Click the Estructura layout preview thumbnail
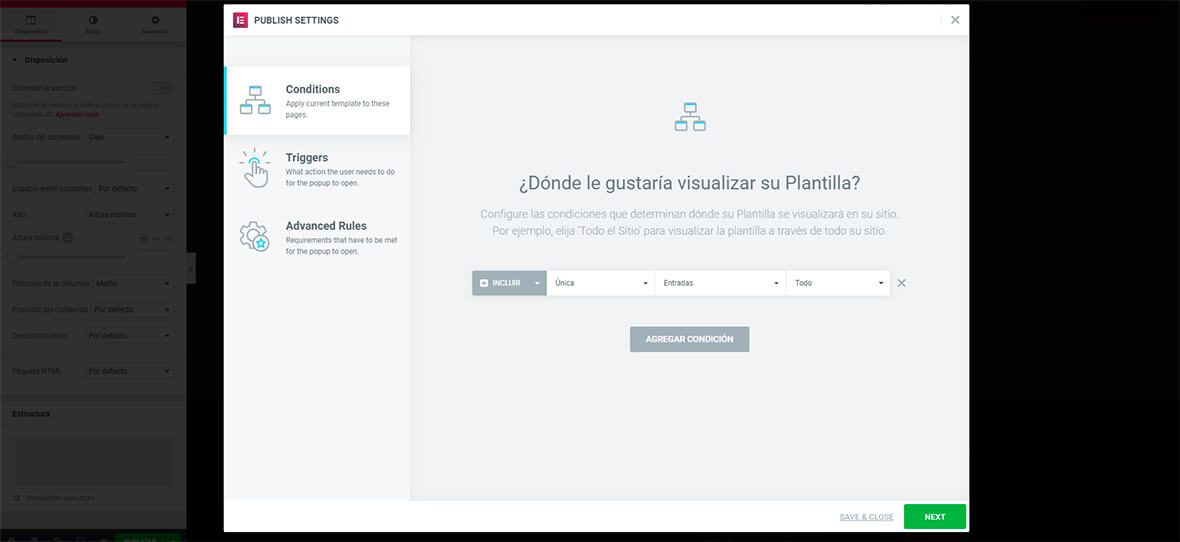The height and width of the screenshot is (542, 1180). (93, 461)
